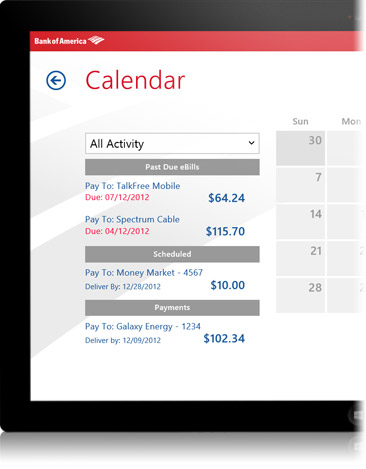366x469 pixels.
Task: Select the Payments section header
Action: click(x=172, y=308)
